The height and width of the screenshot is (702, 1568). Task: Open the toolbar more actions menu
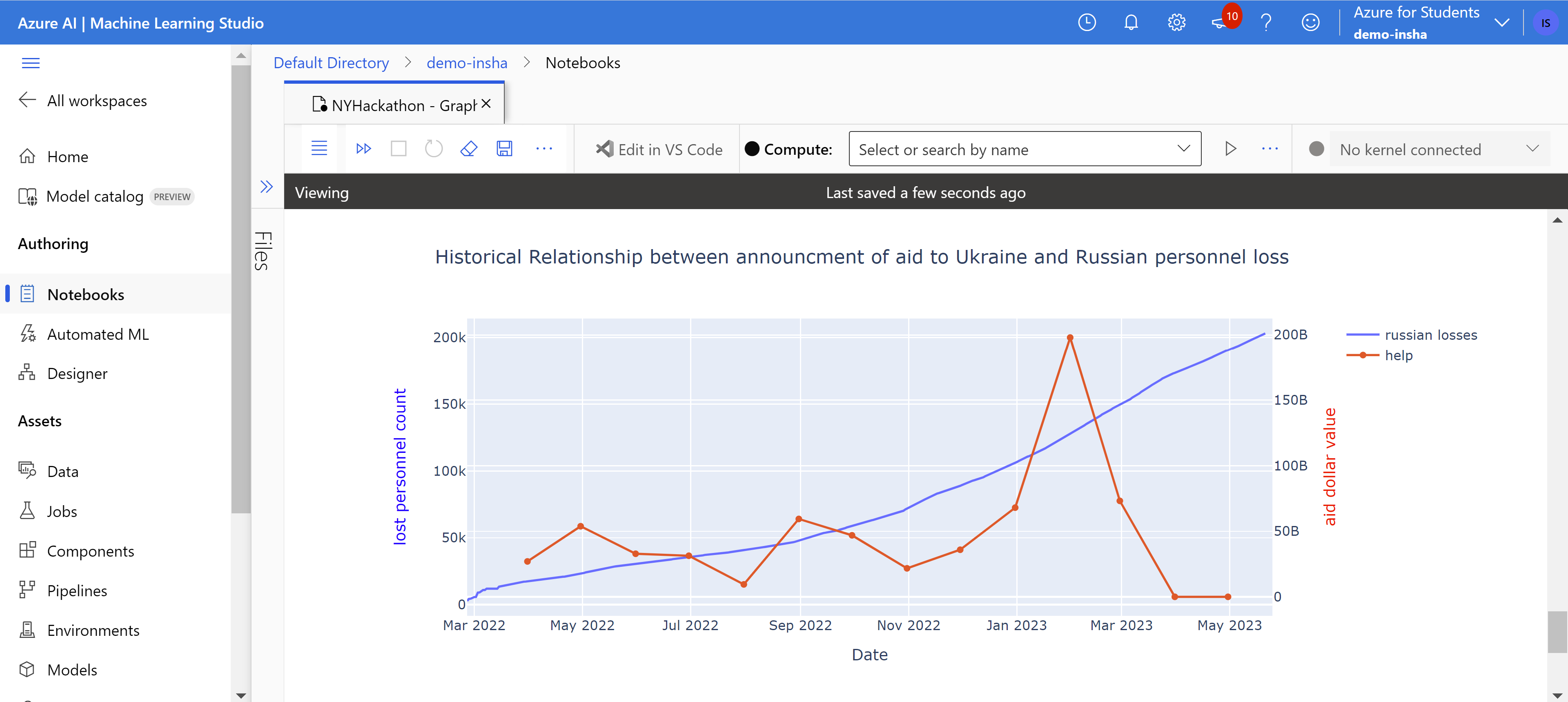(544, 149)
